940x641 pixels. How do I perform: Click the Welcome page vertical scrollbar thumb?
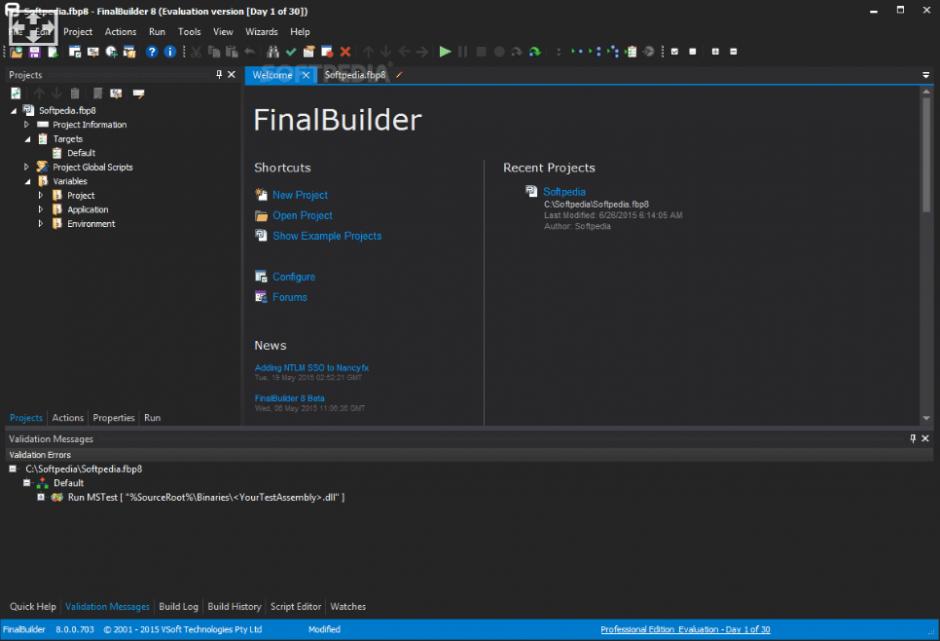926,154
